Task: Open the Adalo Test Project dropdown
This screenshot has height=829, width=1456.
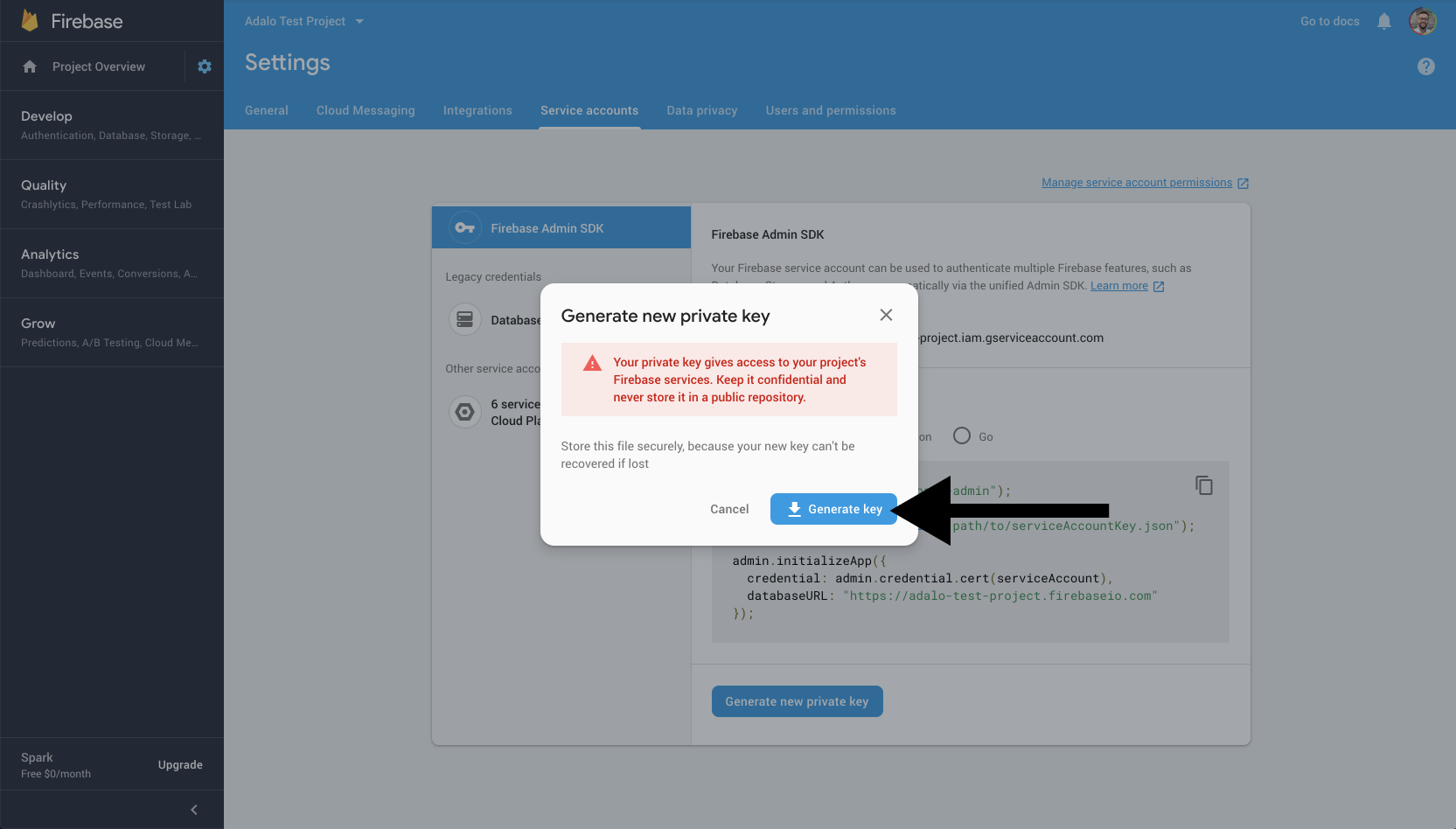Action: tap(304, 21)
